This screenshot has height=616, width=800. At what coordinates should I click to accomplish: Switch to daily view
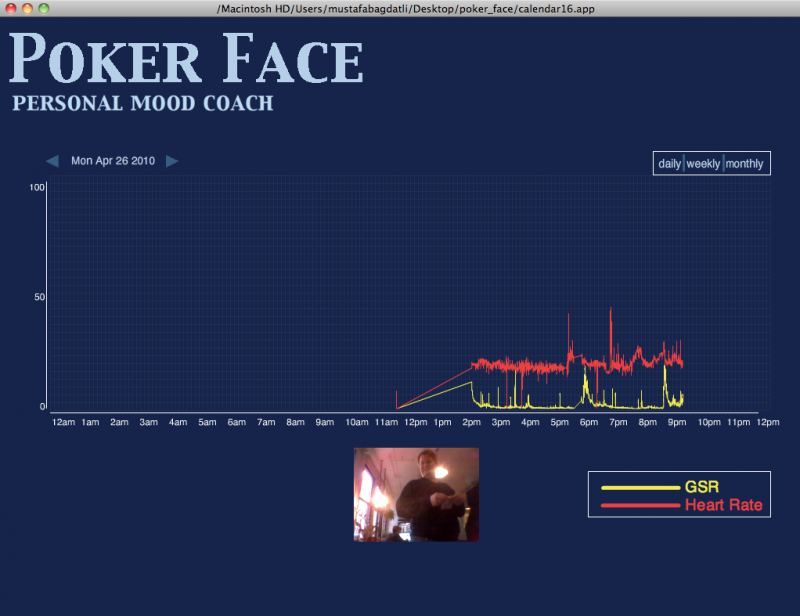(669, 164)
